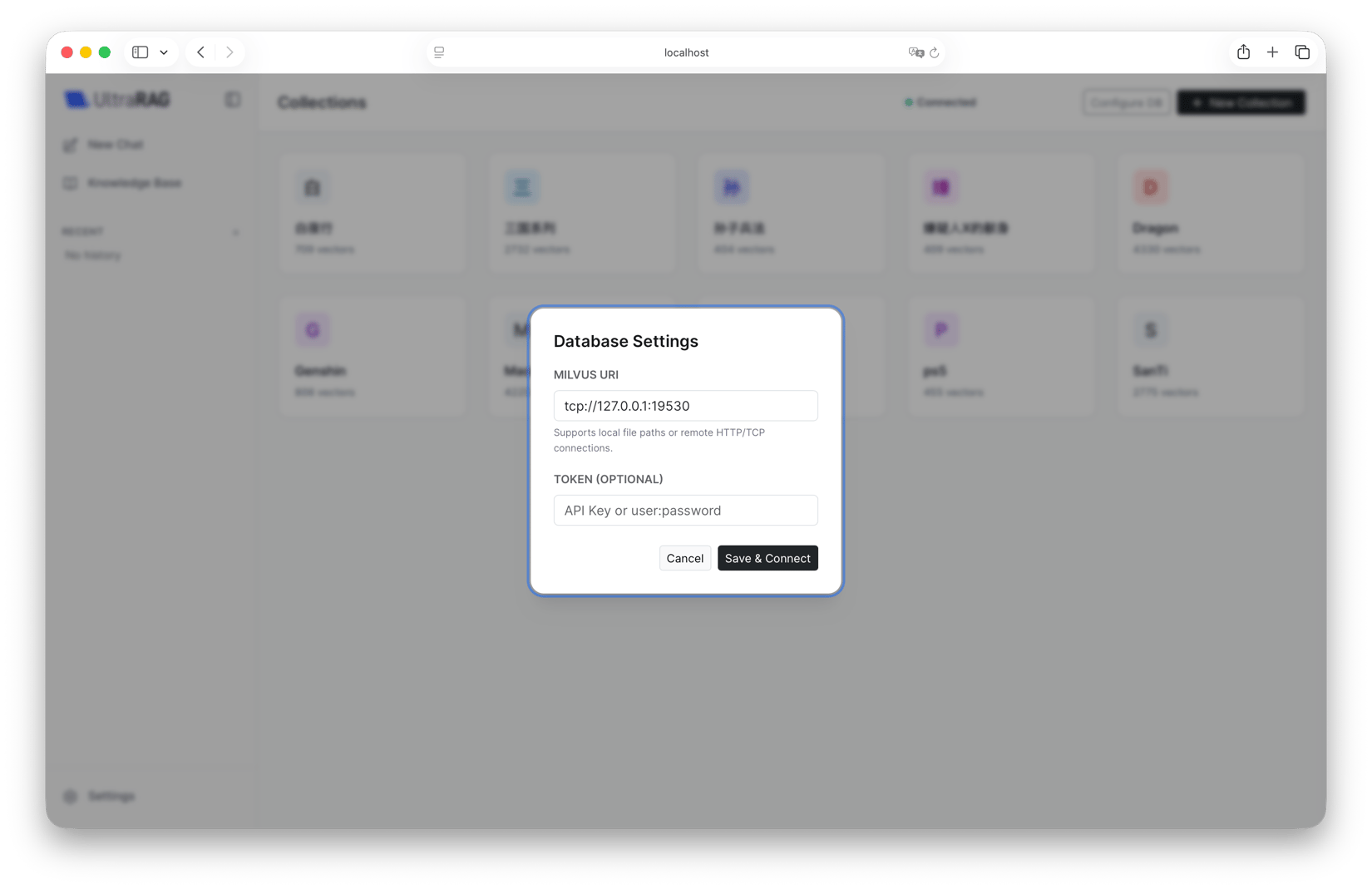This screenshot has width=1372, height=889.
Task: Click the localhost address bar
Action: click(686, 52)
